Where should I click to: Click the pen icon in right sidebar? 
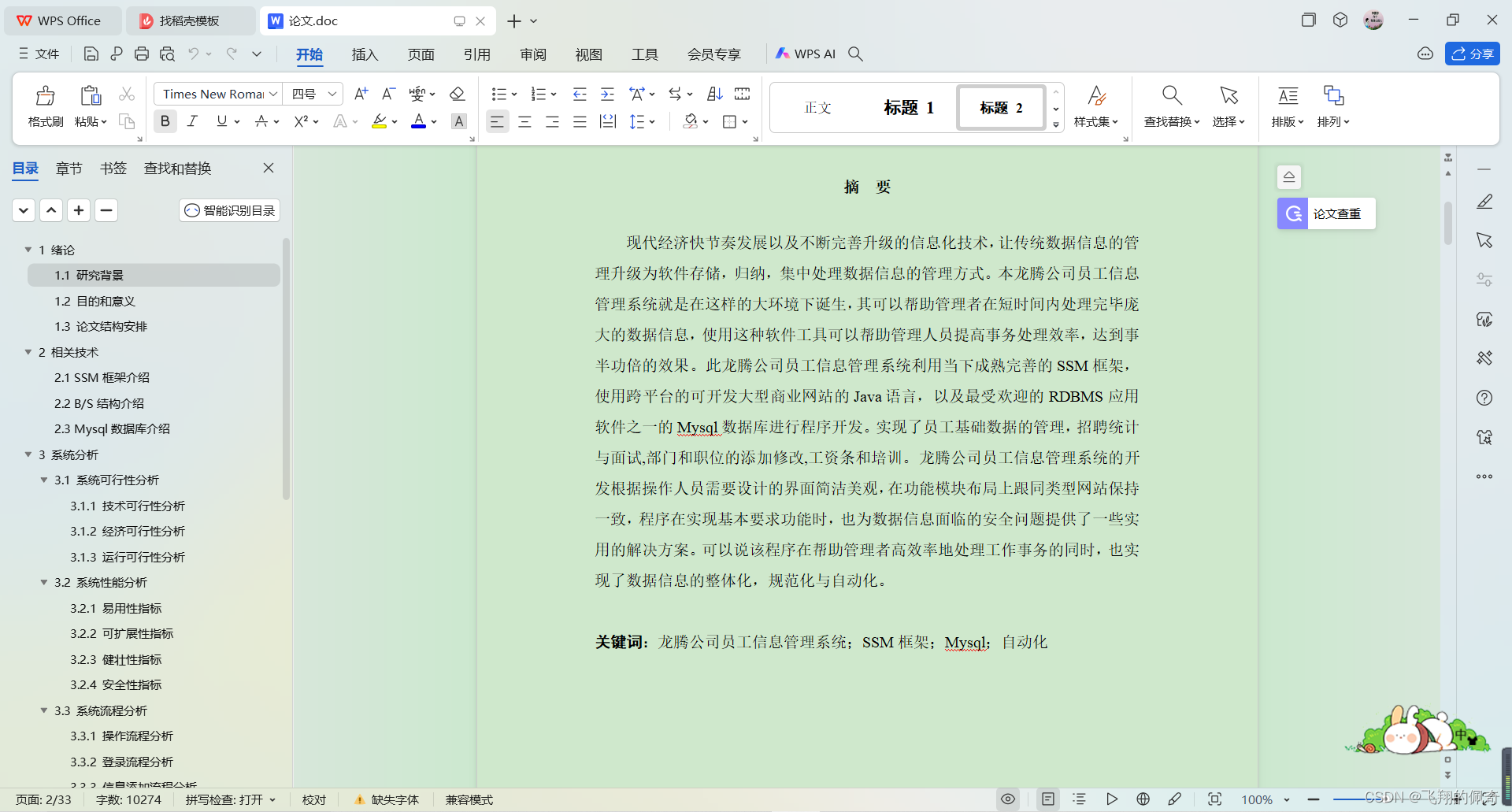click(1484, 202)
